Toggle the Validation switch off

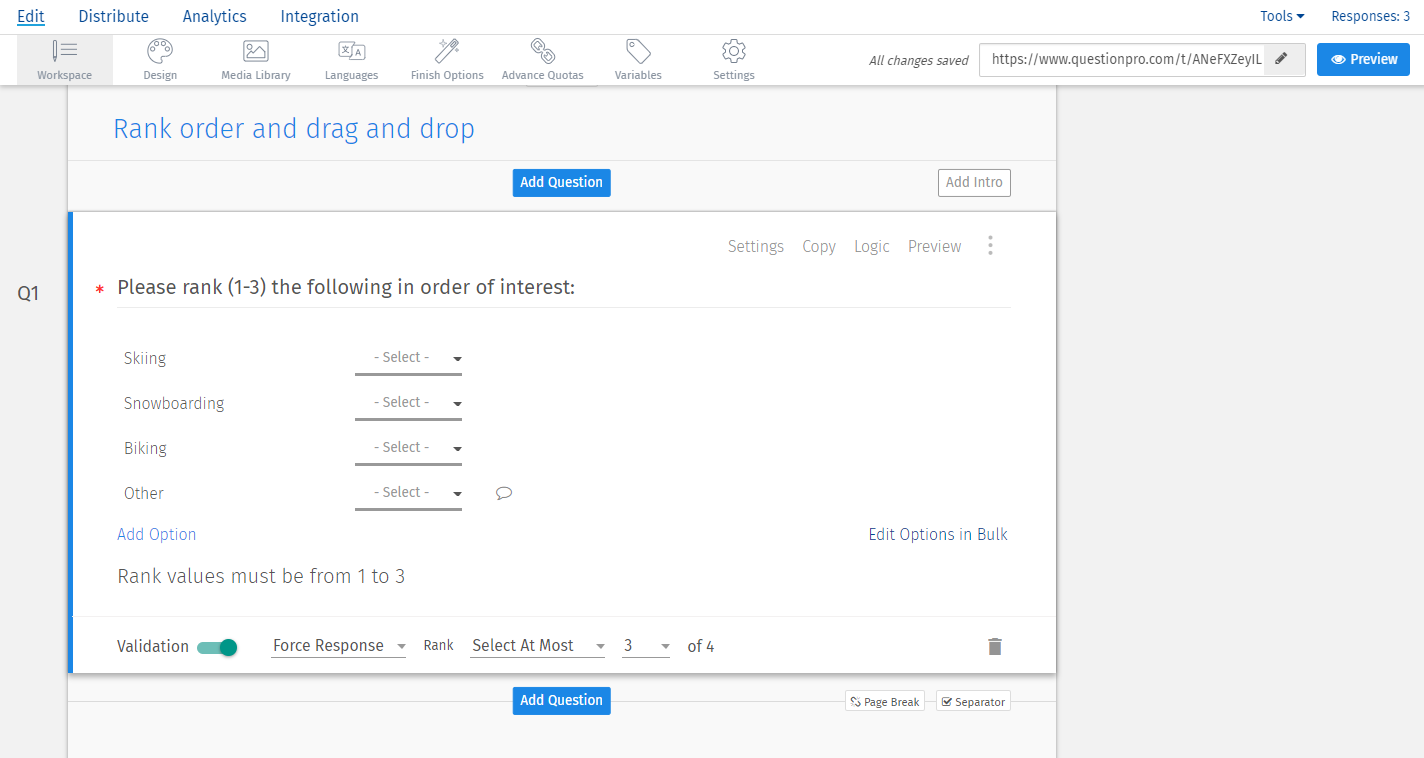217,648
